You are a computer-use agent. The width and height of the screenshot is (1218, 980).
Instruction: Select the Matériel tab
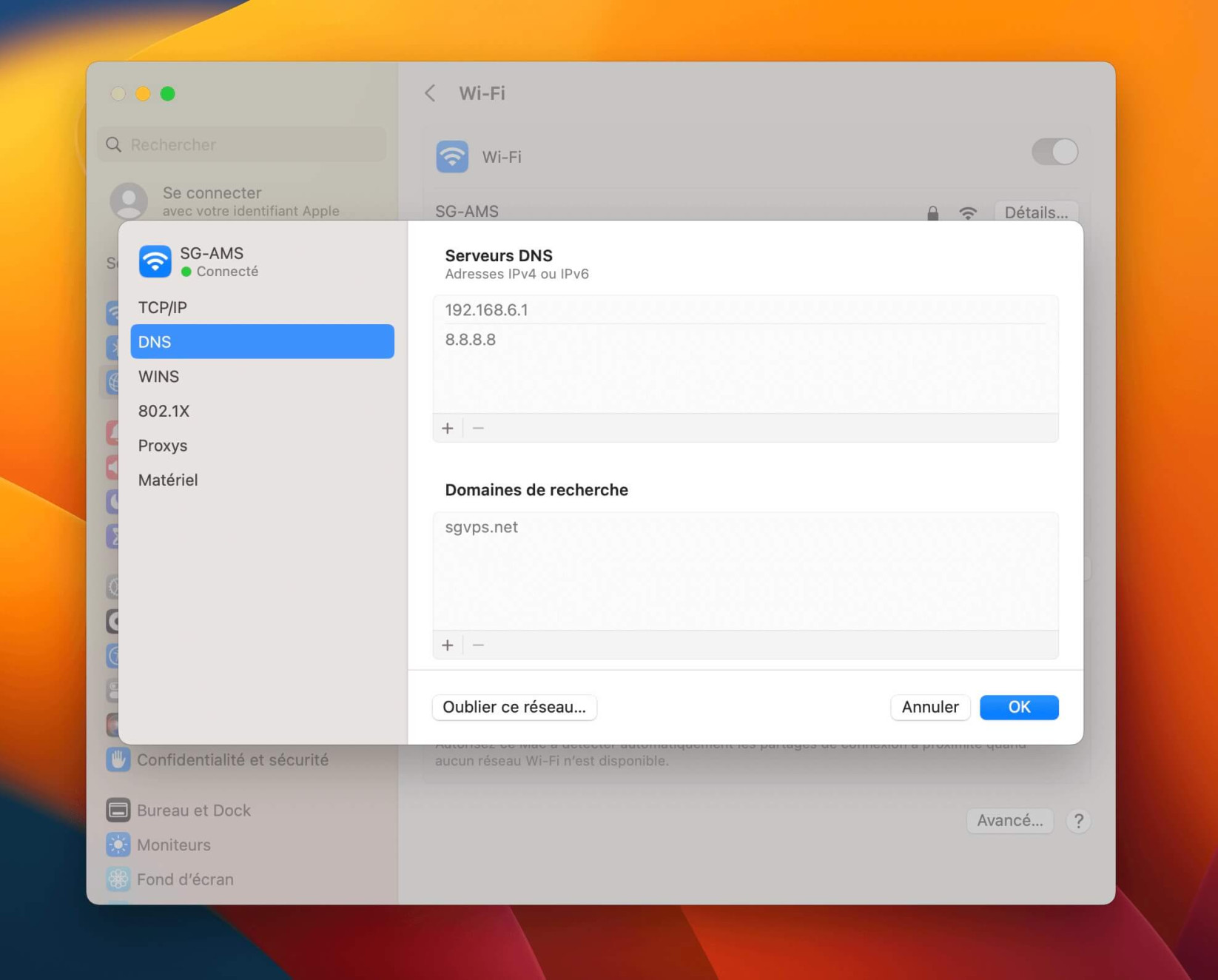click(x=262, y=480)
